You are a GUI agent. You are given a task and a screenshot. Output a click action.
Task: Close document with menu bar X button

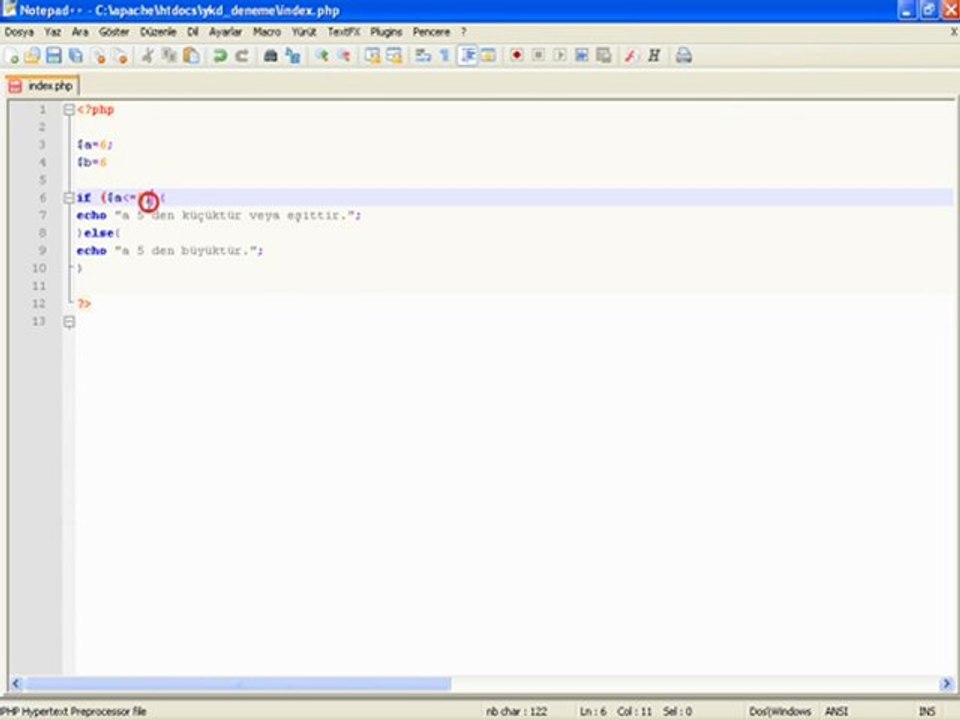pyautogui.click(x=954, y=32)
